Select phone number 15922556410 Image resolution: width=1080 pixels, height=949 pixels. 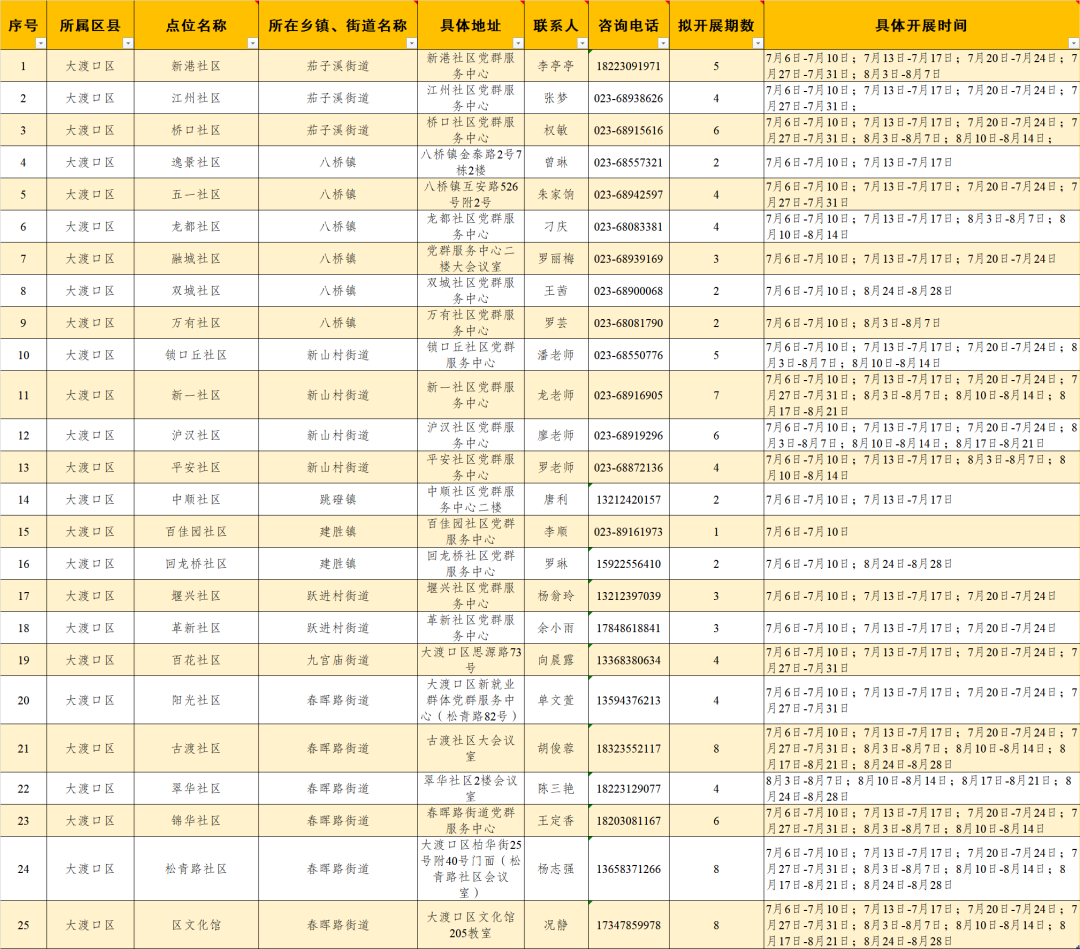pyautogui.click(x=628, y=564)
